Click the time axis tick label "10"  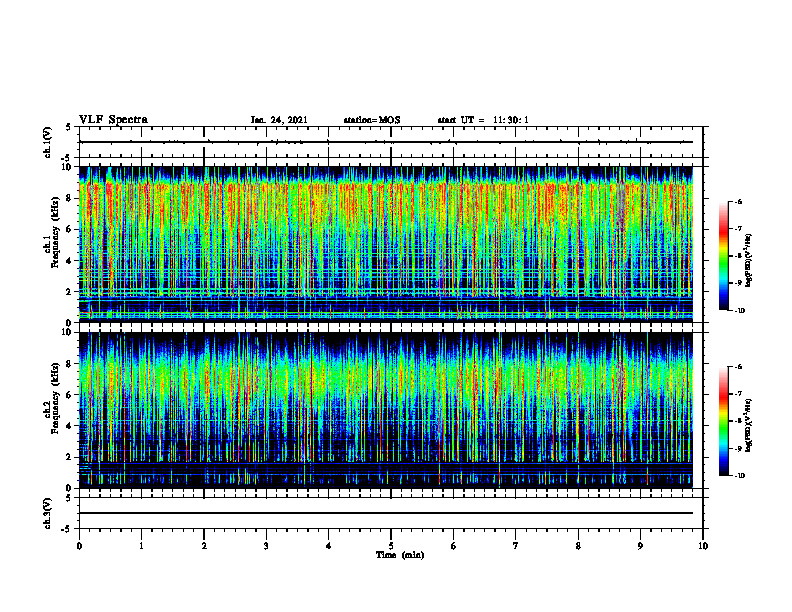(x=703, y=546)
